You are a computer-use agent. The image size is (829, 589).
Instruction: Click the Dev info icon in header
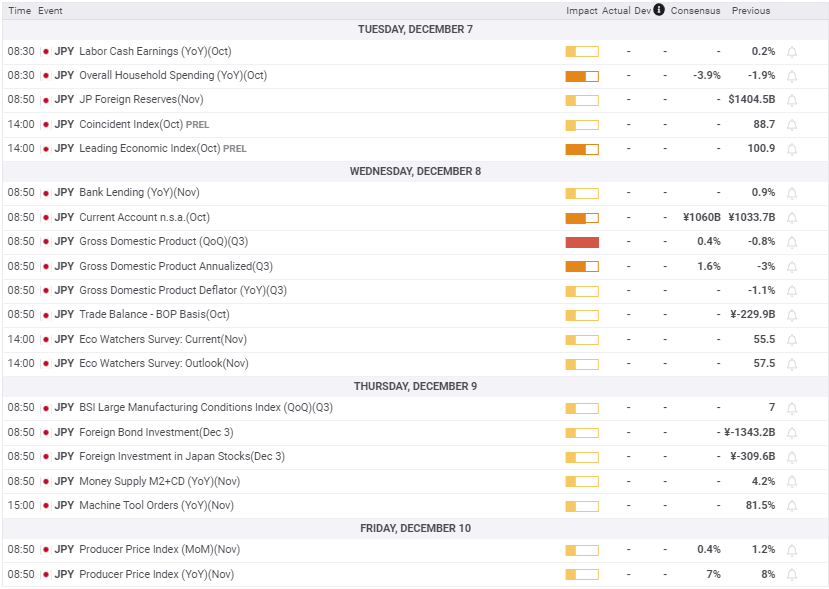click(658, 10)
